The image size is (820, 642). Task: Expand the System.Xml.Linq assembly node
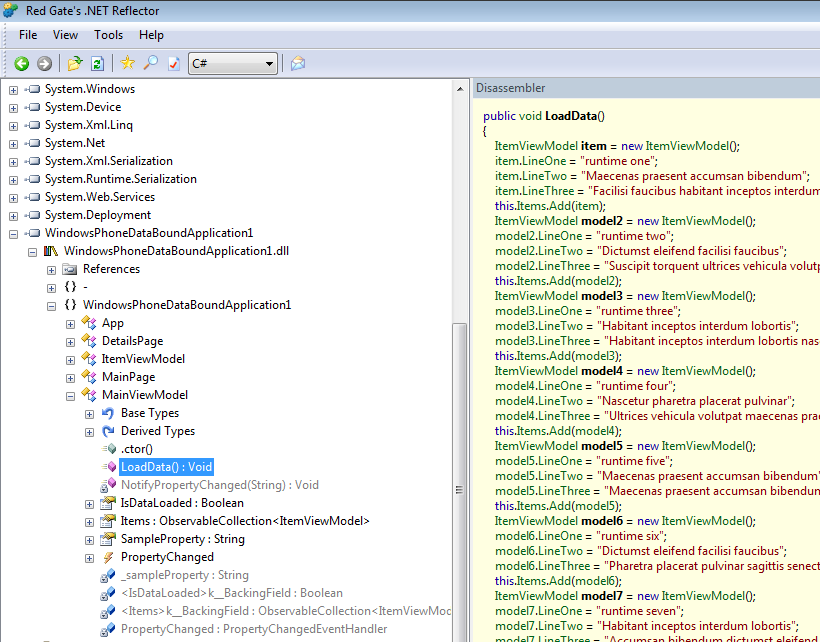click(14, 126)
